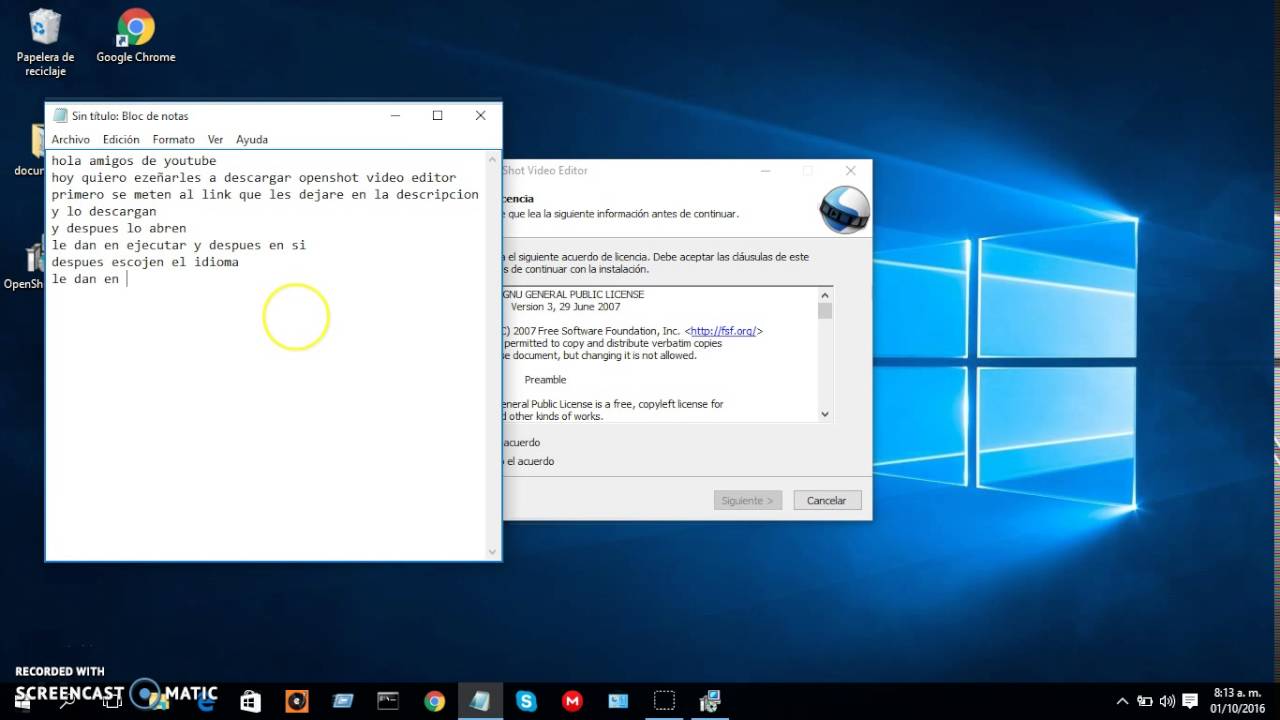Show hidden system tray icons
Image resolution: width=1280 pixels, height=720 pixels.
click(x=1122, y=701)
